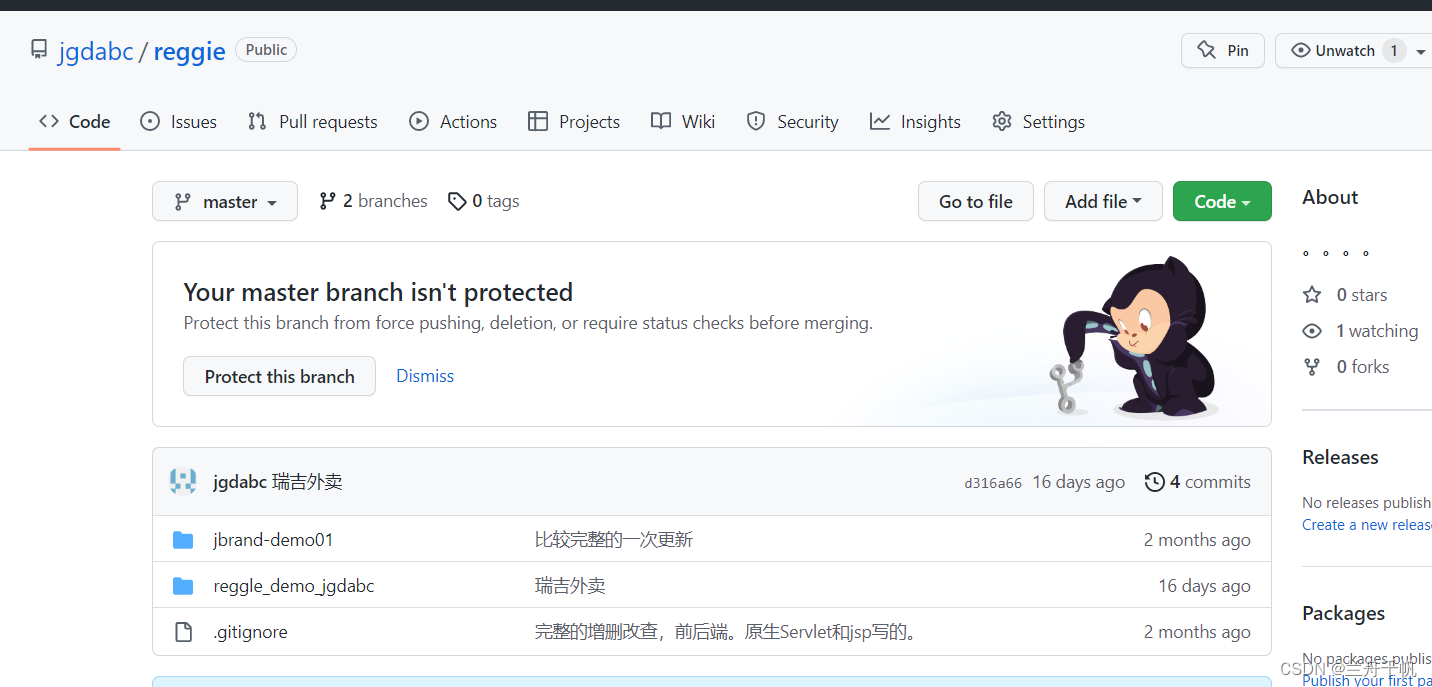
Task: Open jgdabc author link in commit row
Action: click(240, 482)
